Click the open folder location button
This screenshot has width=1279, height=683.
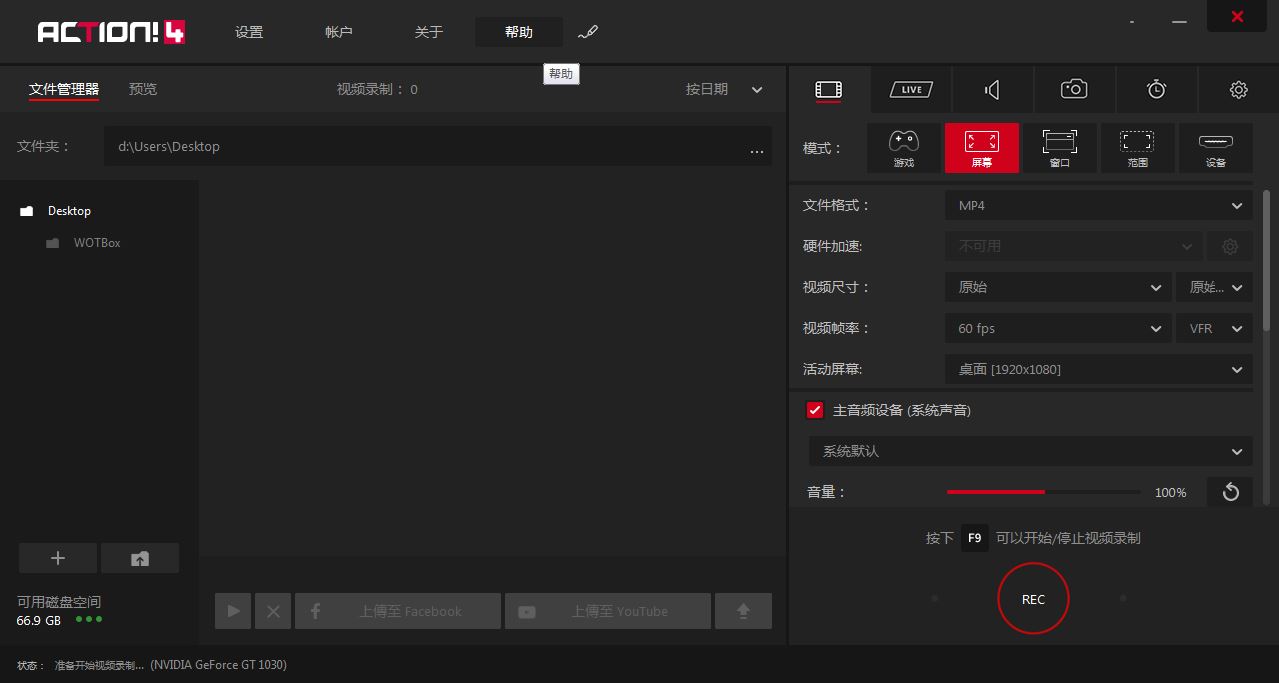pos(140,558)
